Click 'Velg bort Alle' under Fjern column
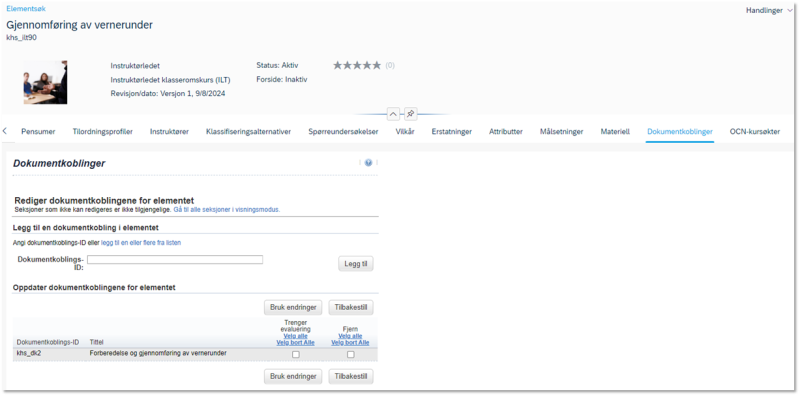 tap(351, 343)
